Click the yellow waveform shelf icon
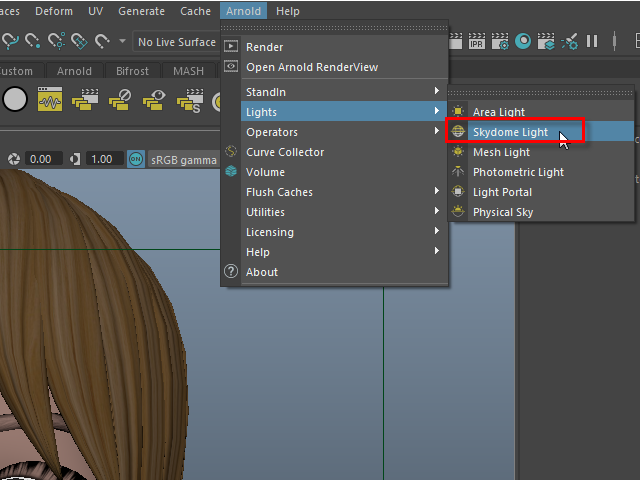The image size is (640, 480). pyautogui.click(x=50, y=100)
